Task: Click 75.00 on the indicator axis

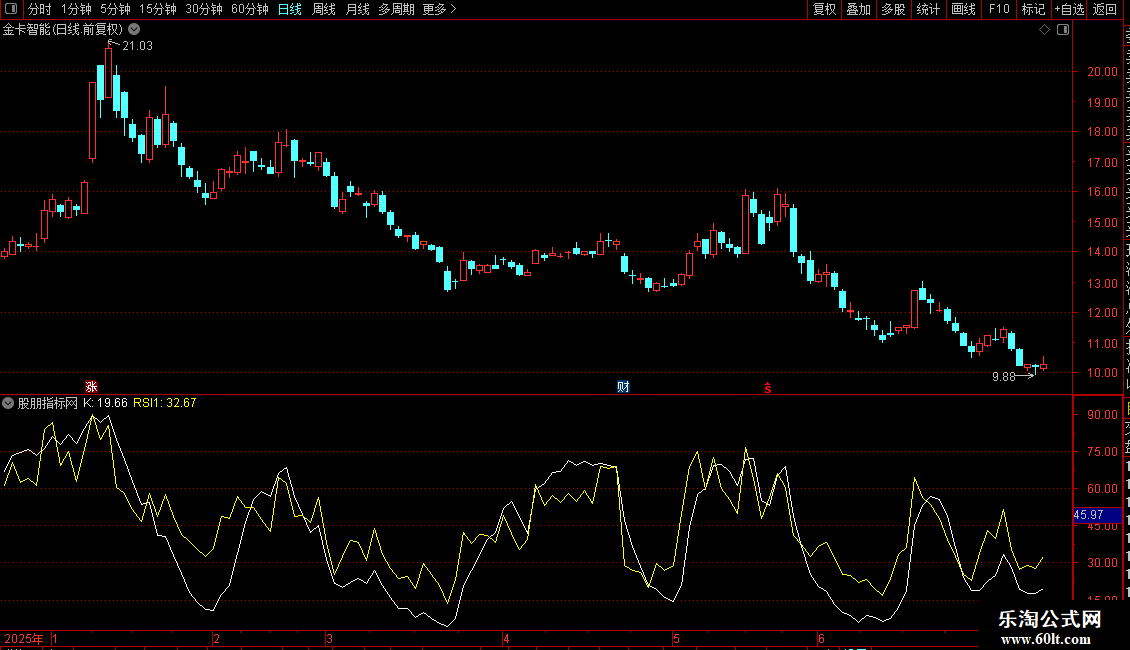Action: click(1103, 452)
